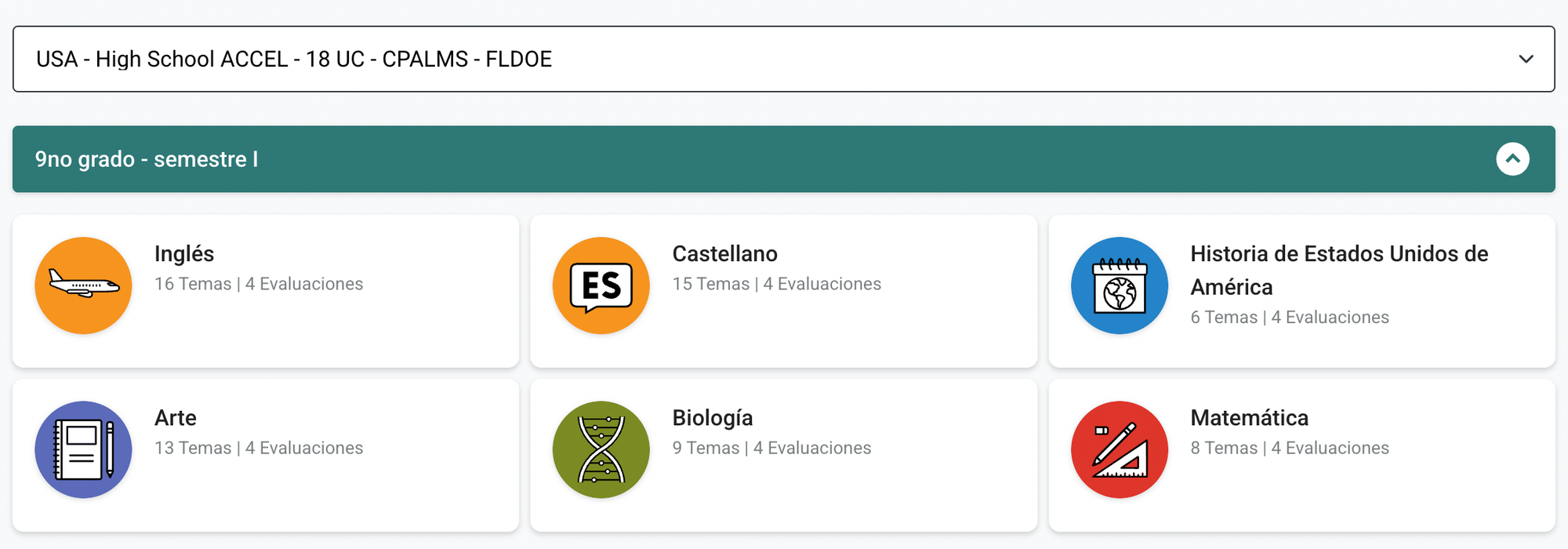The image size is (1568, 549).
Task: Click 16 Temas | 4 Evaluaciones under Inglés
Action: click(x=259, y=284)
